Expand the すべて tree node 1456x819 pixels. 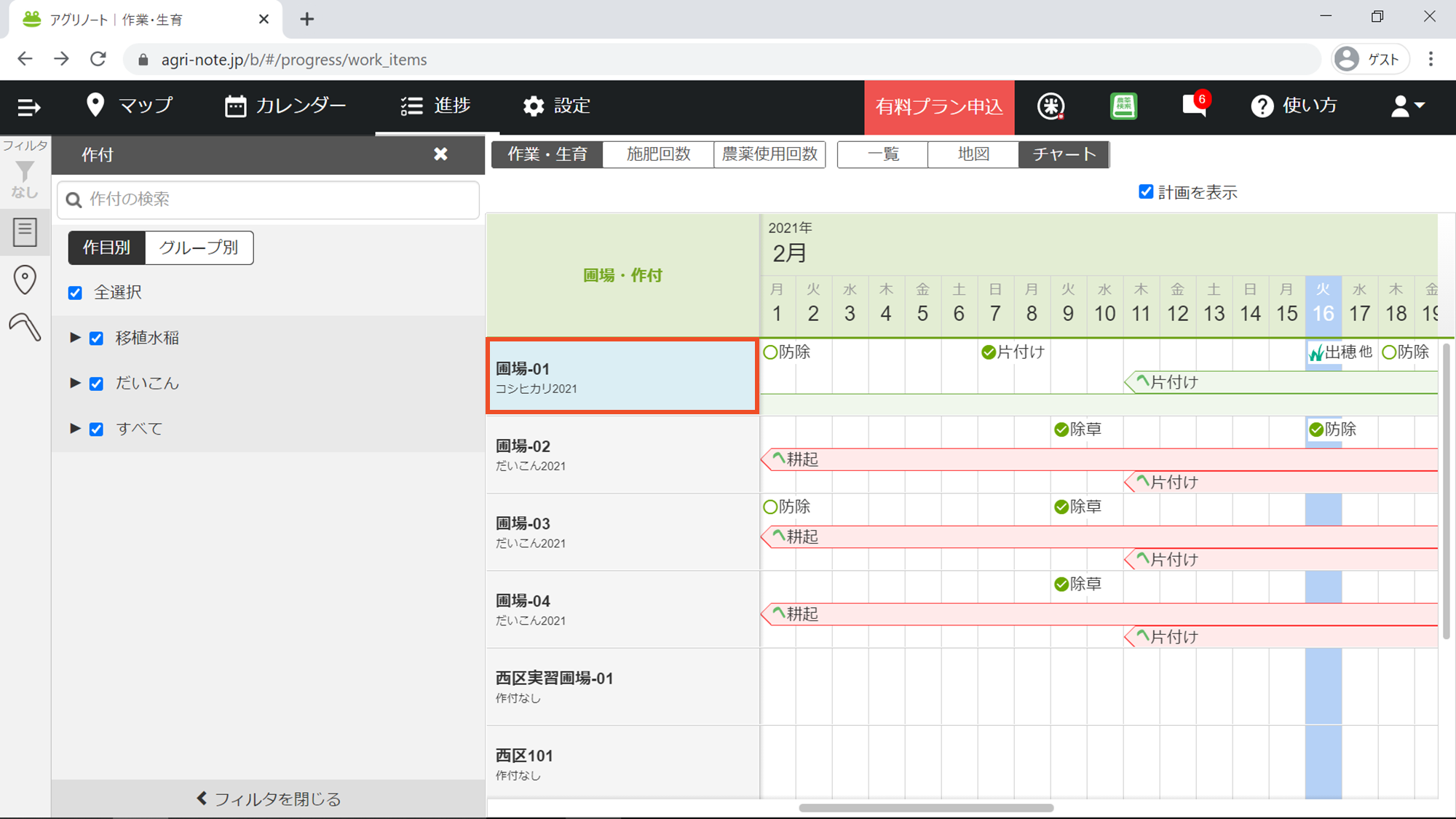74,429
